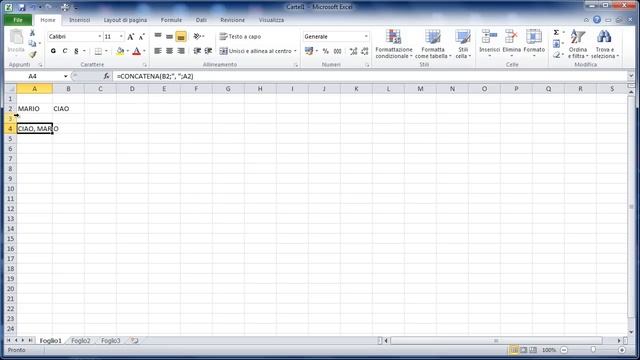The height and width of the screenshot is (360, 640).
Task: Apply thousands separator 000 style
Action: tap(338, 51)
